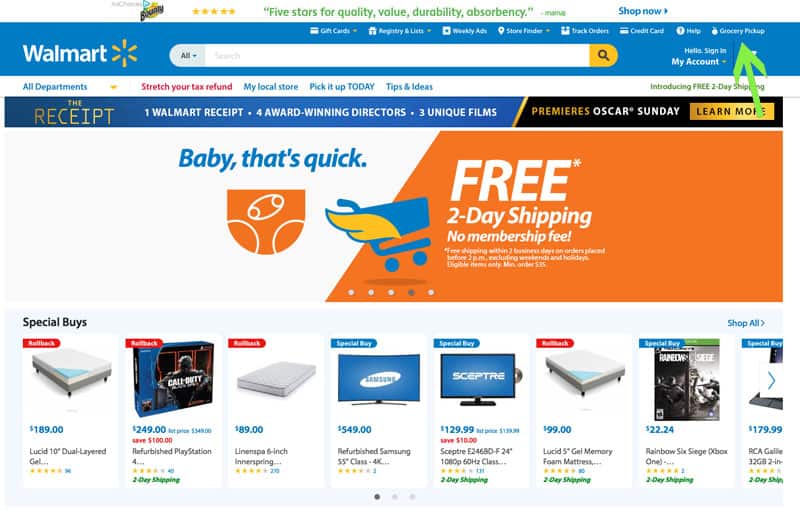The image size is (800, 510).
Task: Click Shop All in Special Buys
Action: point(746,323)
